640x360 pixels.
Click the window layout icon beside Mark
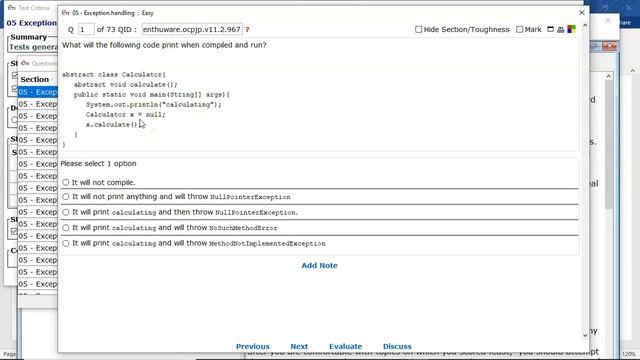click(550, 29)
